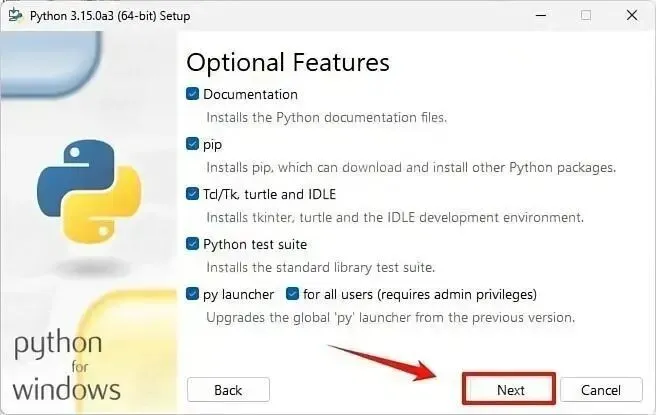The image size is (656, 415).
Task: Click the Optional Features heading
Action: (288, 63)
